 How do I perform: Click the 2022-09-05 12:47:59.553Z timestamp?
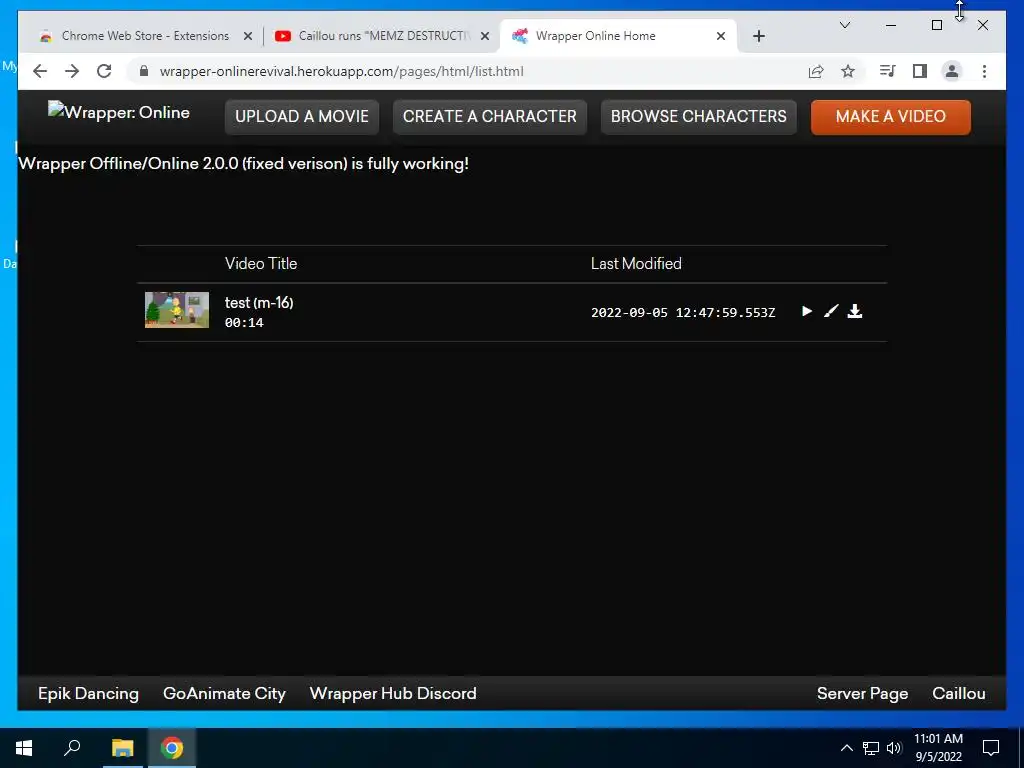click(683, 313)
